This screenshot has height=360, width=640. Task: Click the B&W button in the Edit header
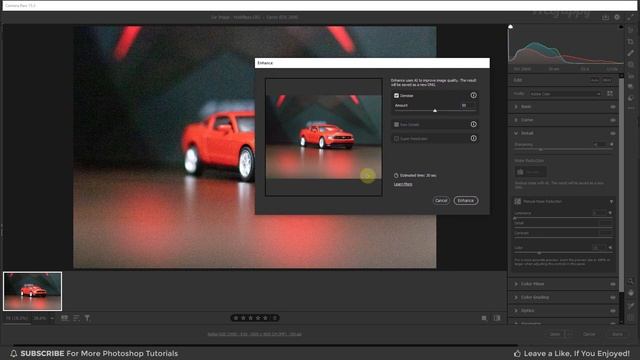click(x=607, y=80)
